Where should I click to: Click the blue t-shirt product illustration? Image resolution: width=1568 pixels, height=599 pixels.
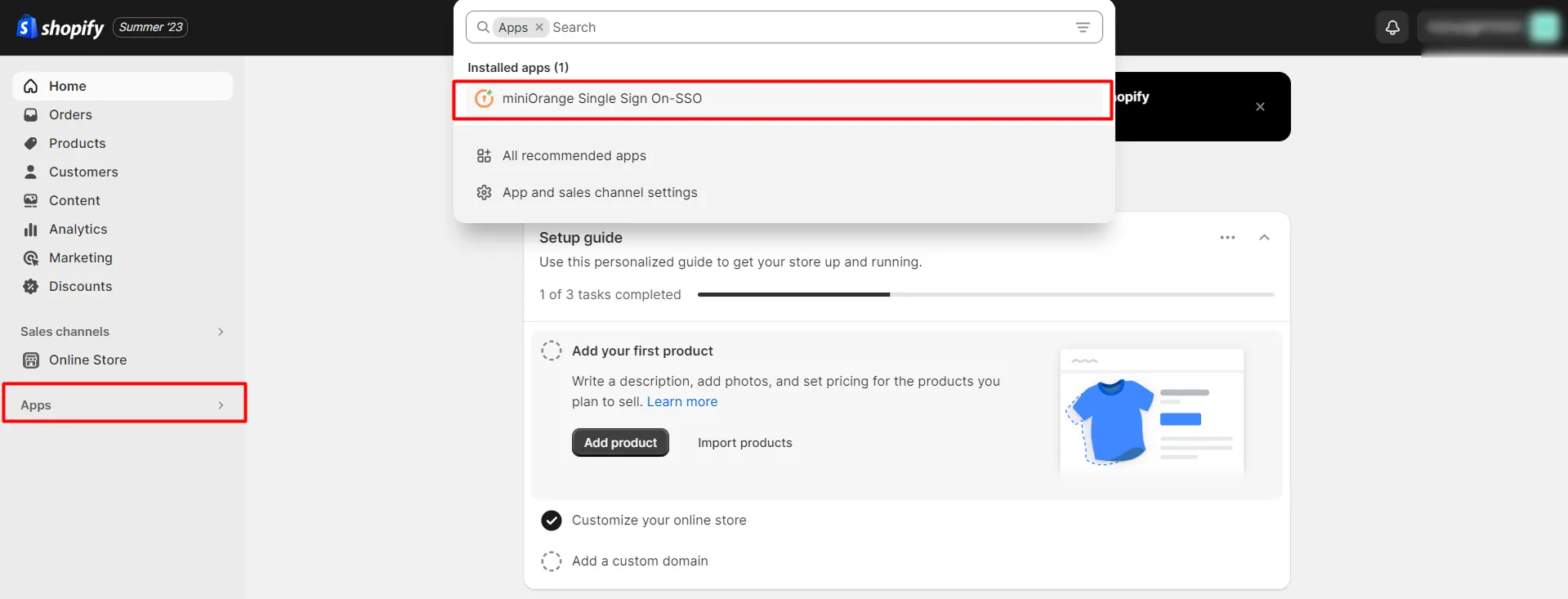click(1111, 421)
